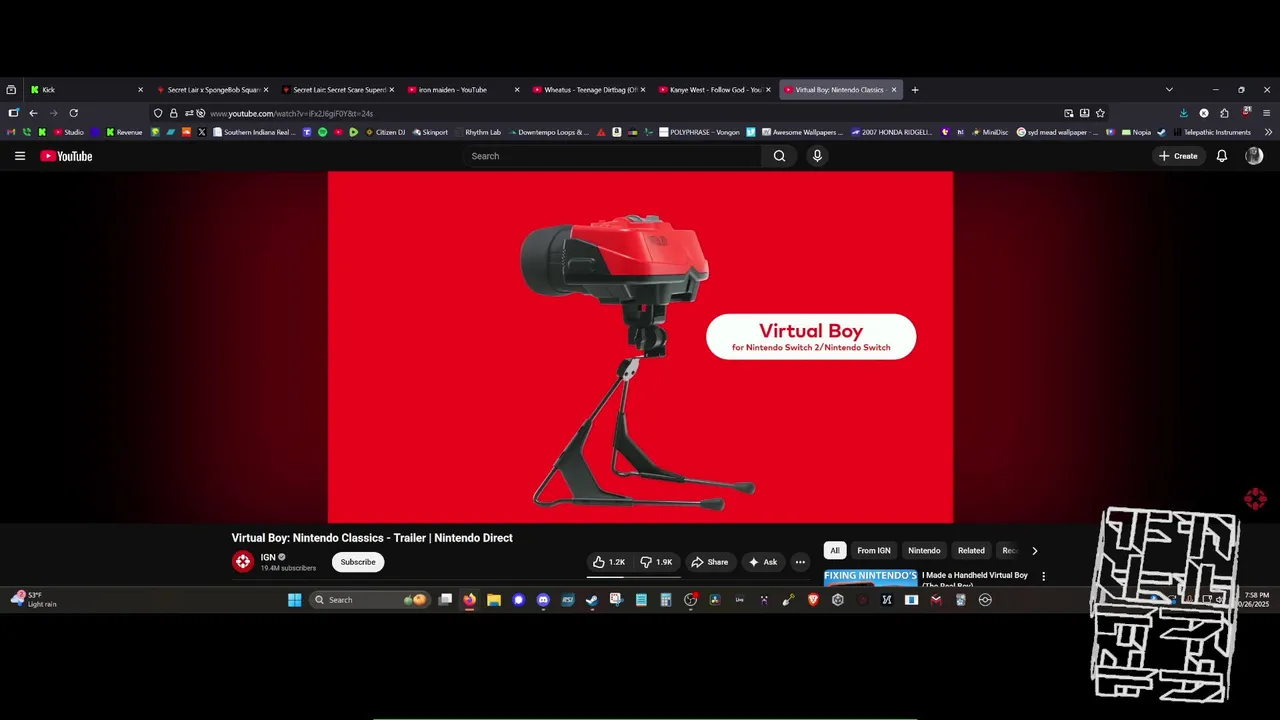Open the YouTube account avatar menu
1280x720 pixels.
tap(1254, 156)
